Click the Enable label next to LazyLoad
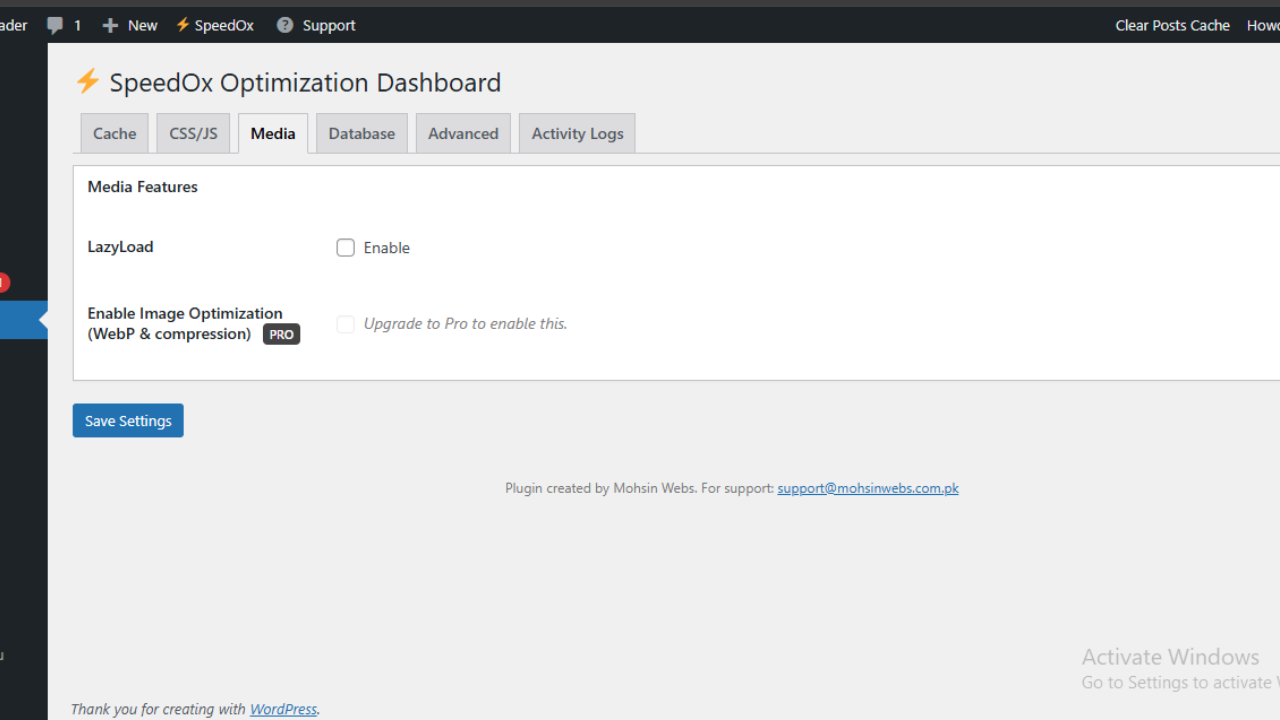Screen dimensions: 1280x720 click(x=387, y=248)
